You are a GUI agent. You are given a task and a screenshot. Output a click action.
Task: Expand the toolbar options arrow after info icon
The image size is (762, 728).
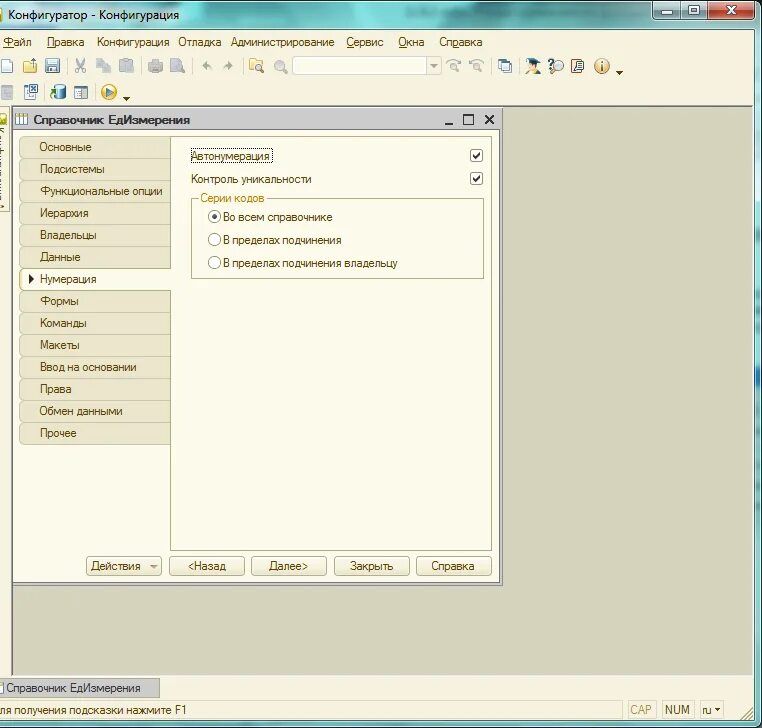[x=619, y=73]
